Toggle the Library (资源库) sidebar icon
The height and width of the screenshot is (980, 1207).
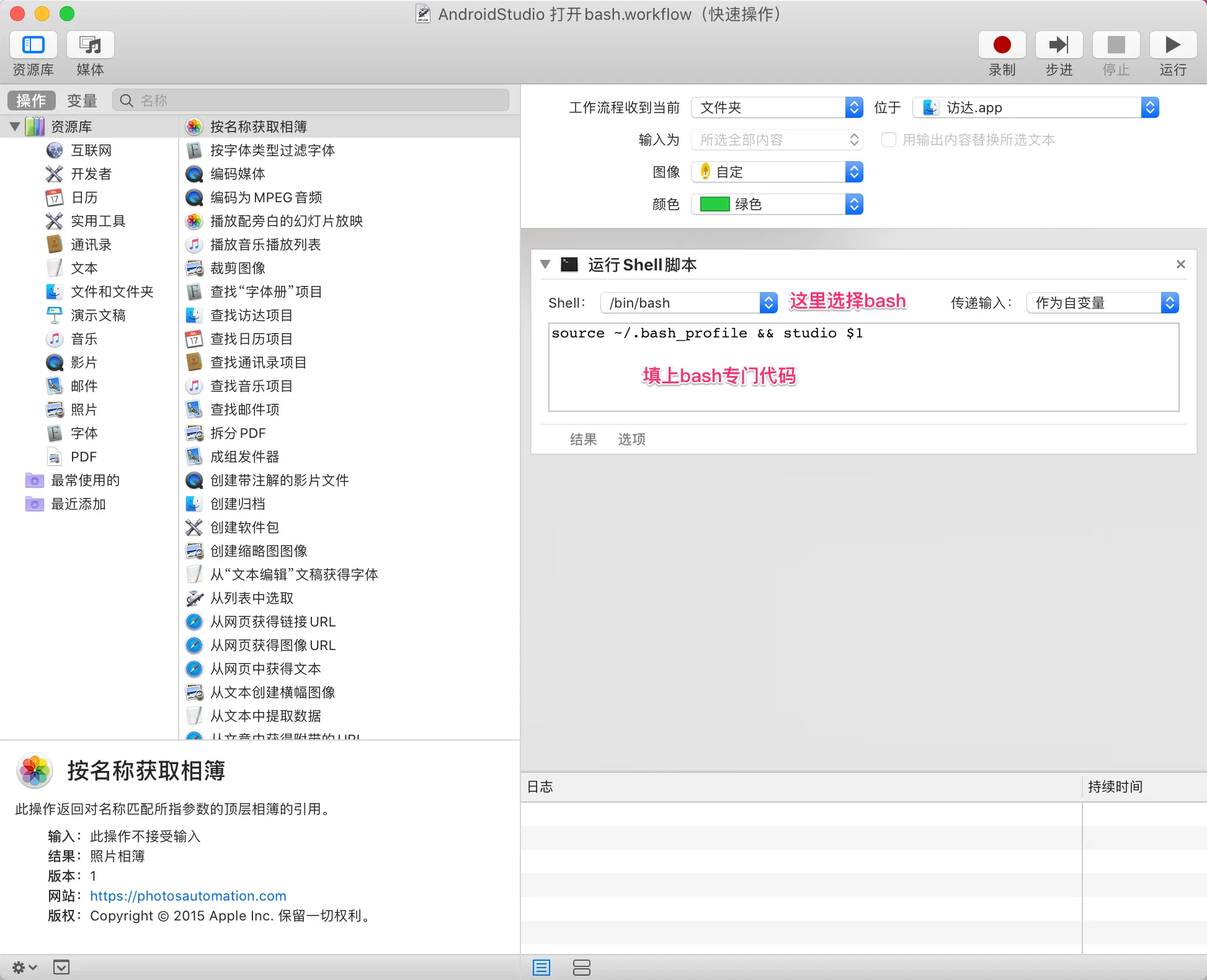[x=33, y=45]
